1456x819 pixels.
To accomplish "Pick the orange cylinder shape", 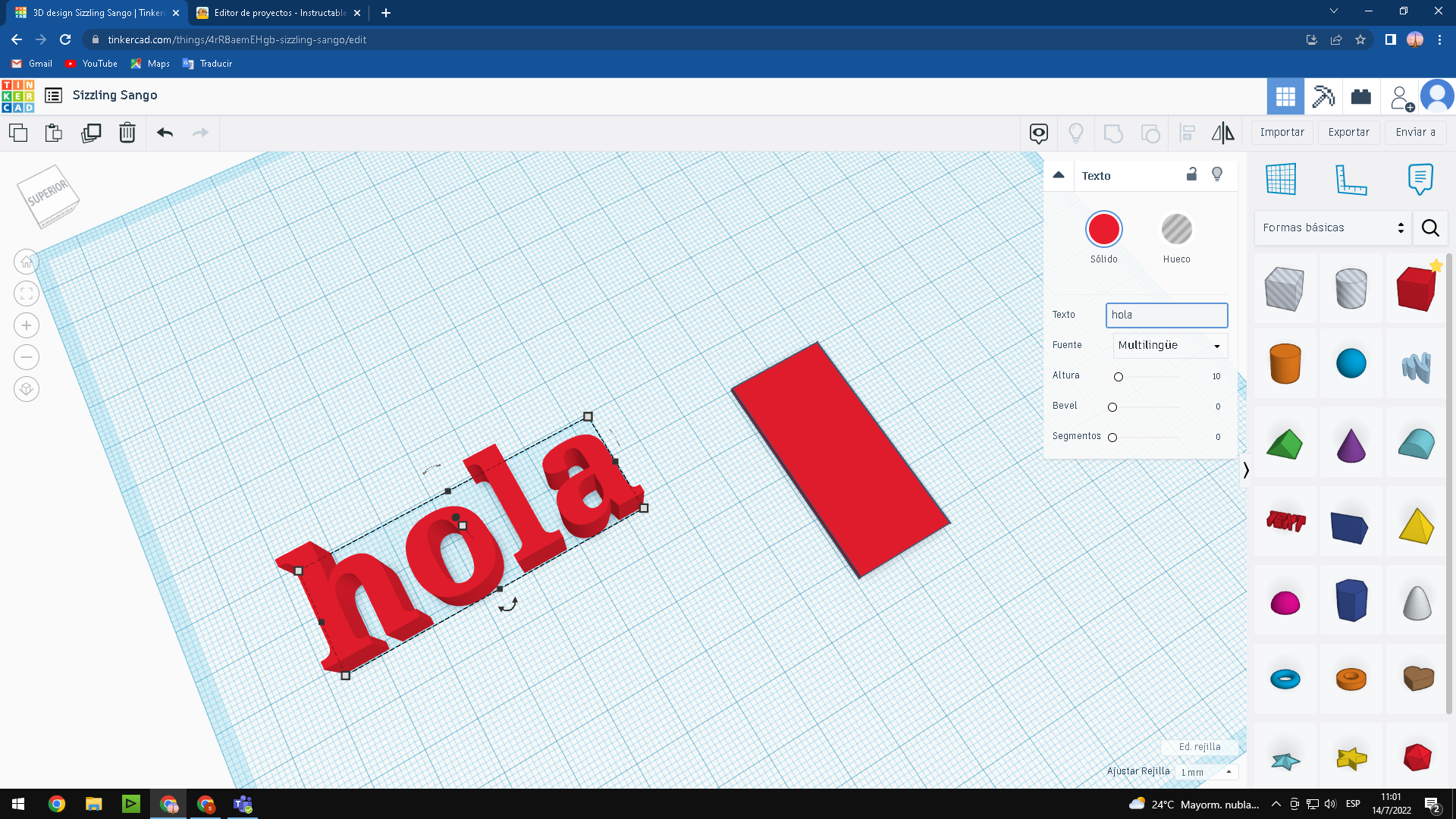I will click(1285, 363).
